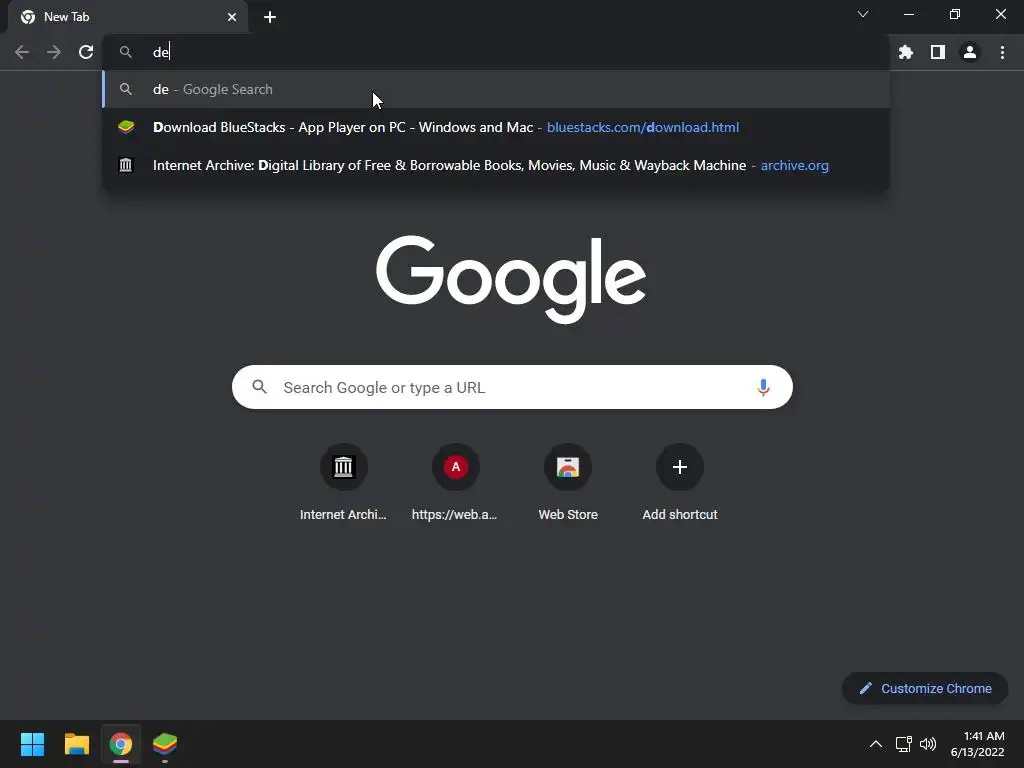1024x768 pixels.
Task: Start voice search with the microphone icon
Action: pyautogui.click(x=763, y=387)
